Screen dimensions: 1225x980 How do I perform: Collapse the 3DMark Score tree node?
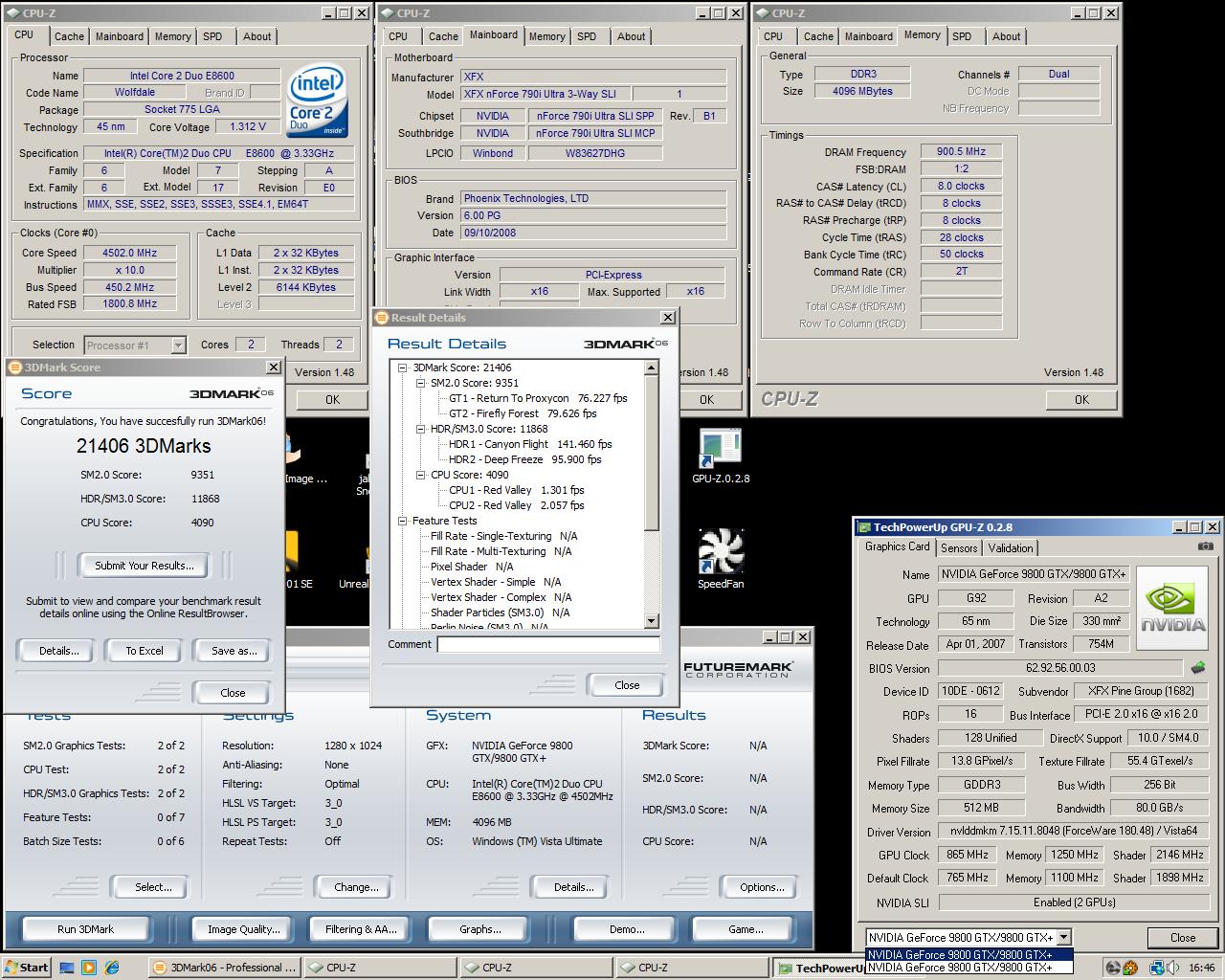click(403, 367)
